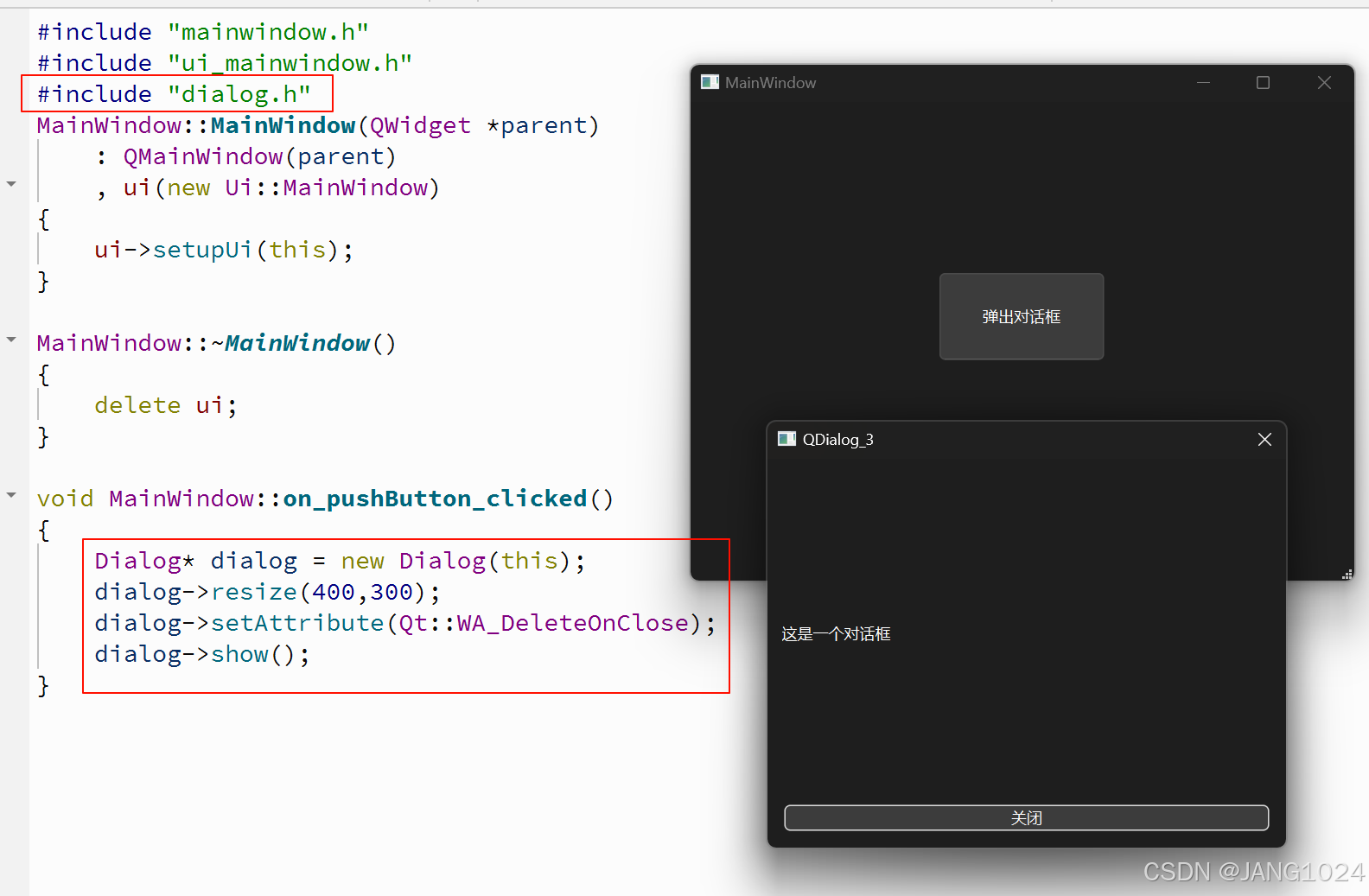Viewport: 1369px width, 896px height.
Task: Collapse the ~MainWindow destructor fold arrow
Action: [x=11, y=340]
